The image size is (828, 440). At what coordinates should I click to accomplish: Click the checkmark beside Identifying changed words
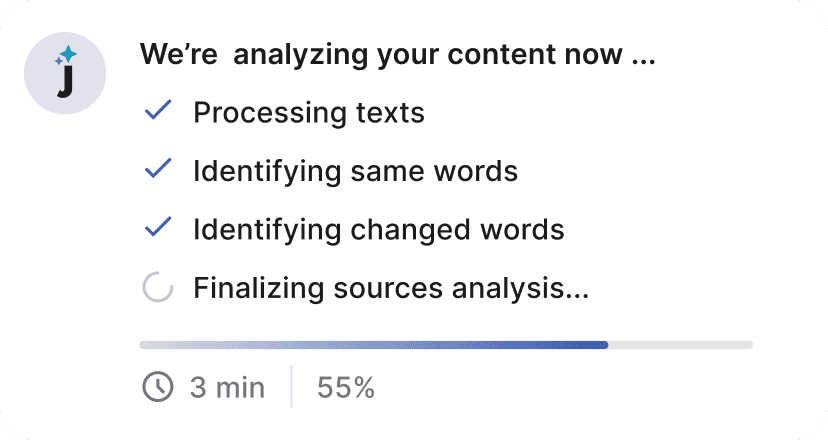pyautogui.click(x=158, y=227)
